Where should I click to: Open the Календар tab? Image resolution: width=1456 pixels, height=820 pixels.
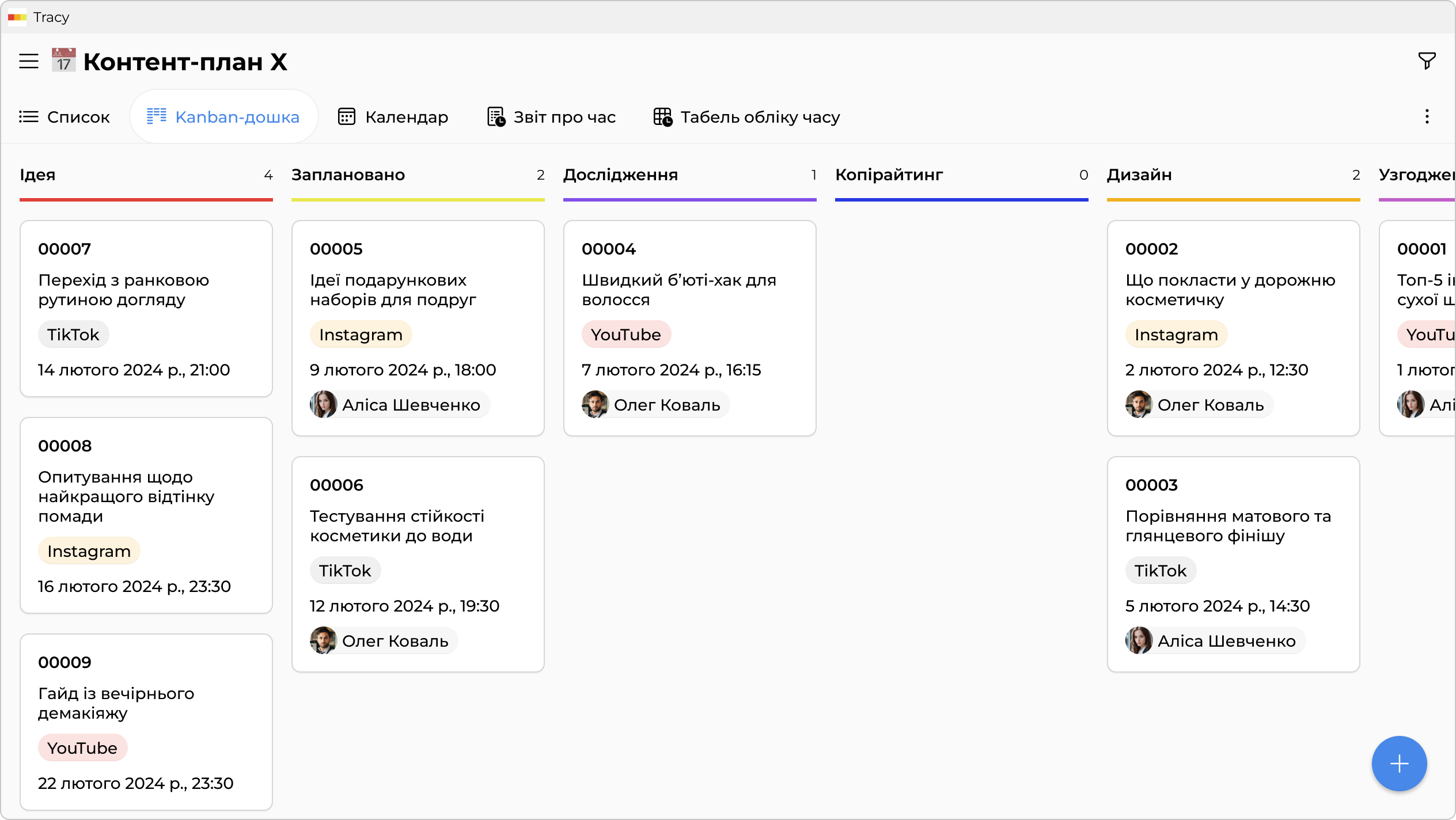pyautogui.click(x=393, y=117)
